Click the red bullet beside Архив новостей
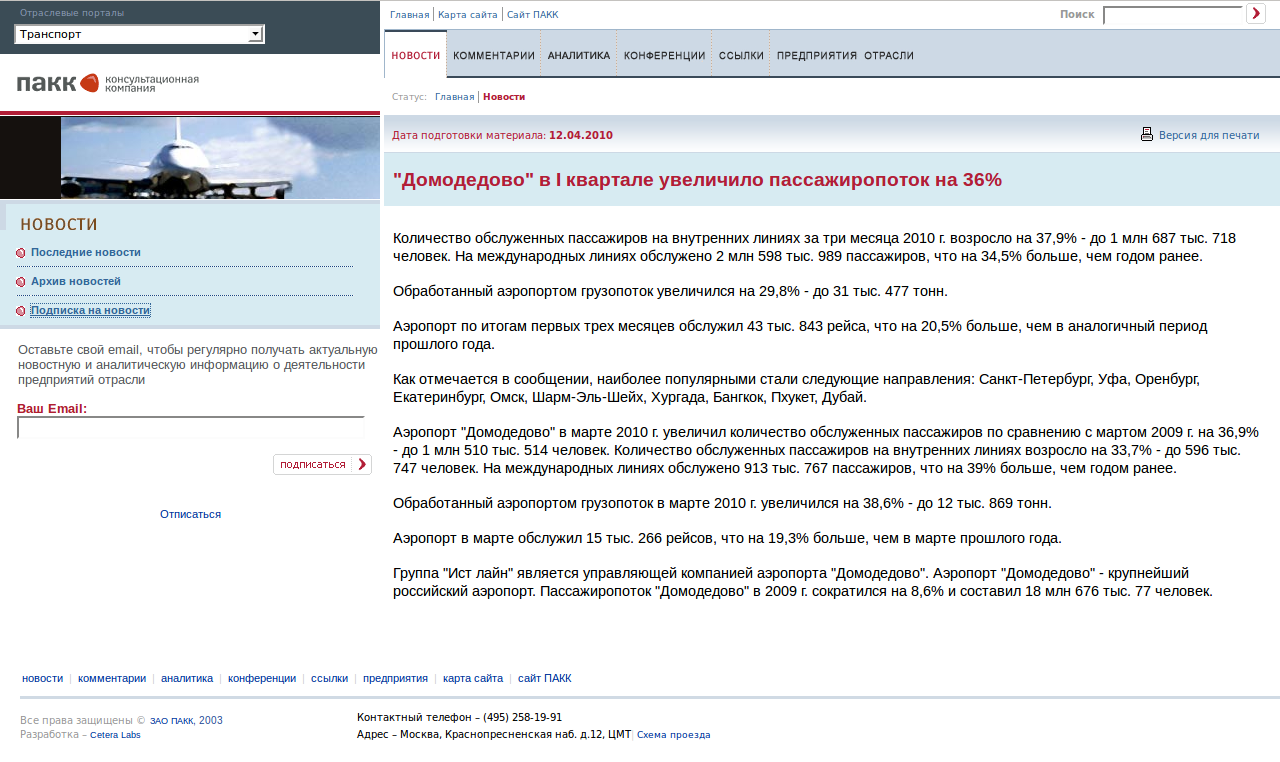The height and width of the screenshot is (762, 1280). (x=18, y=280)
